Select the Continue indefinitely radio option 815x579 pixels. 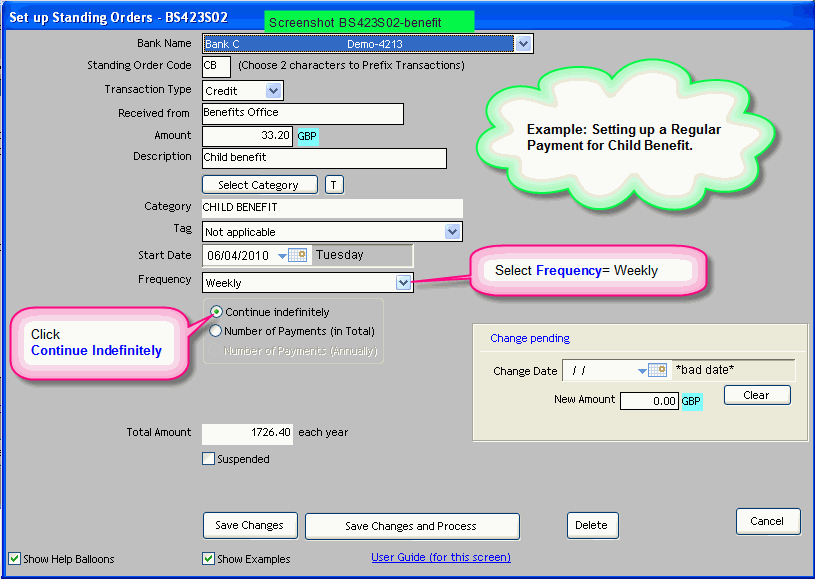coord(215,312)
